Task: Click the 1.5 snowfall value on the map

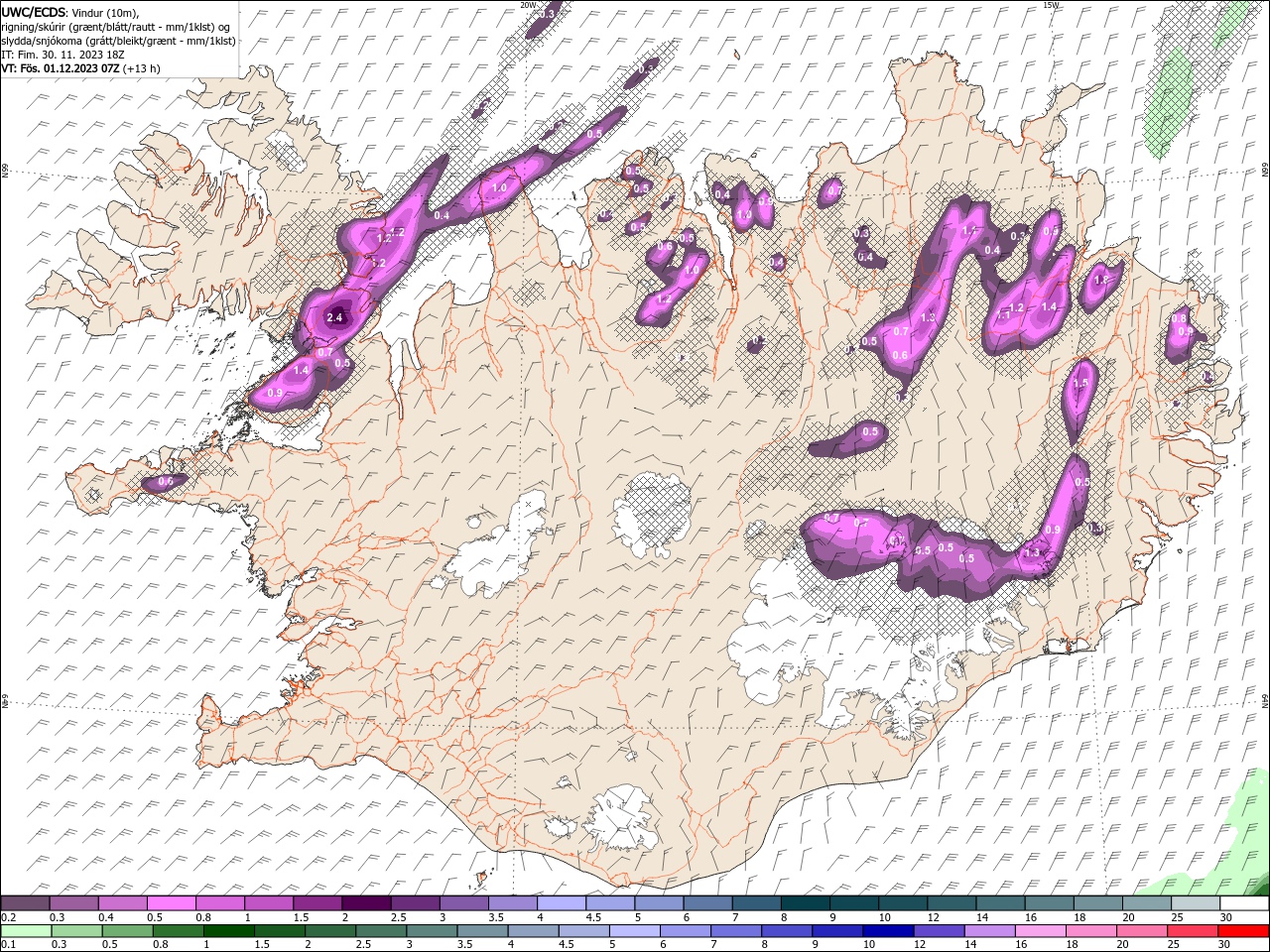Action: pyautogui.click(x=1080, y=383)
